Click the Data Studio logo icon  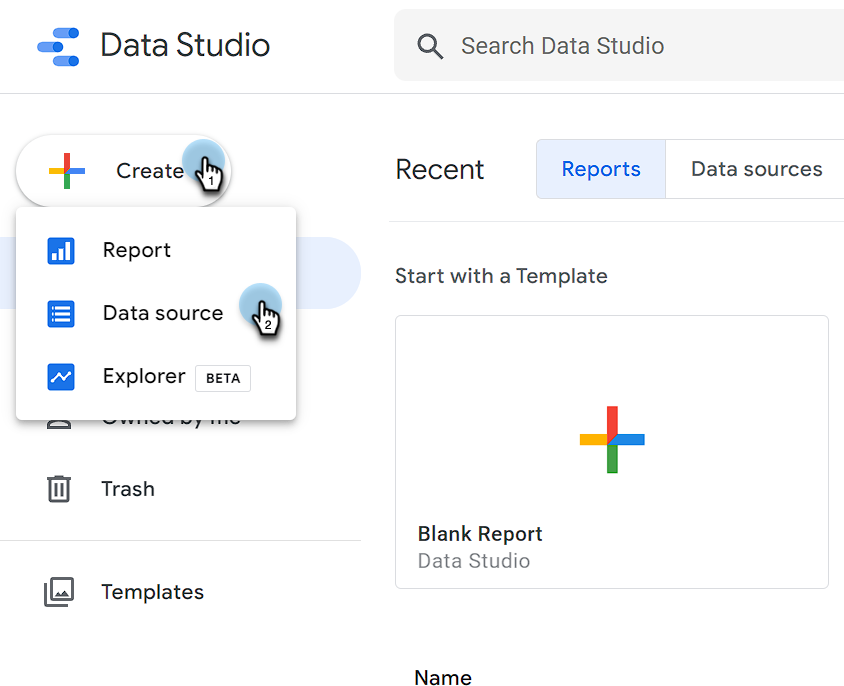58,47
